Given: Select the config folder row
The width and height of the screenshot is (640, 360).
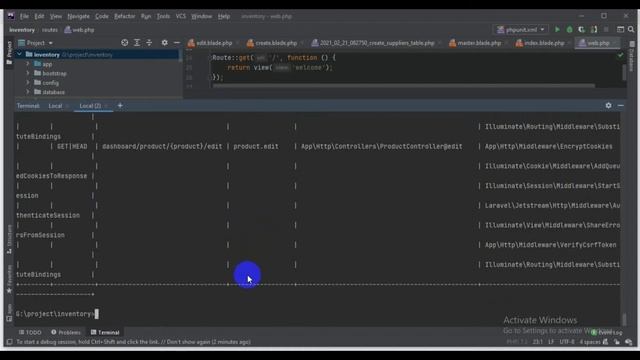Looking at the screenshot, I should pyautogui.click(x=97, y=83).
